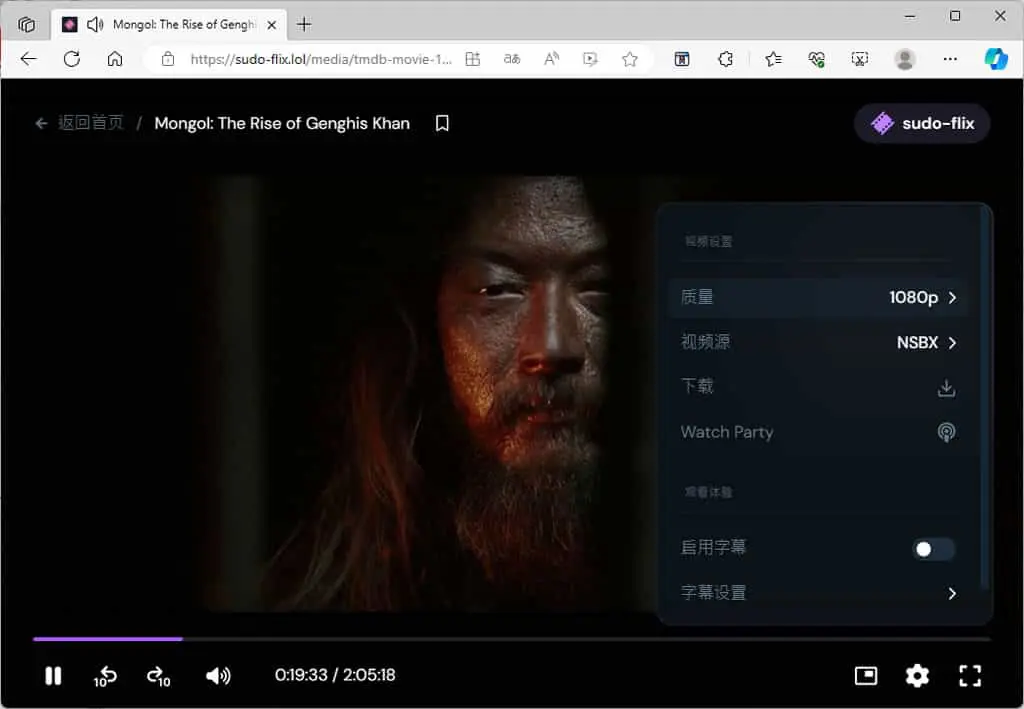Skip forward 10 seconds
This screenshot has width=1024, height=709.
(159, 676)
